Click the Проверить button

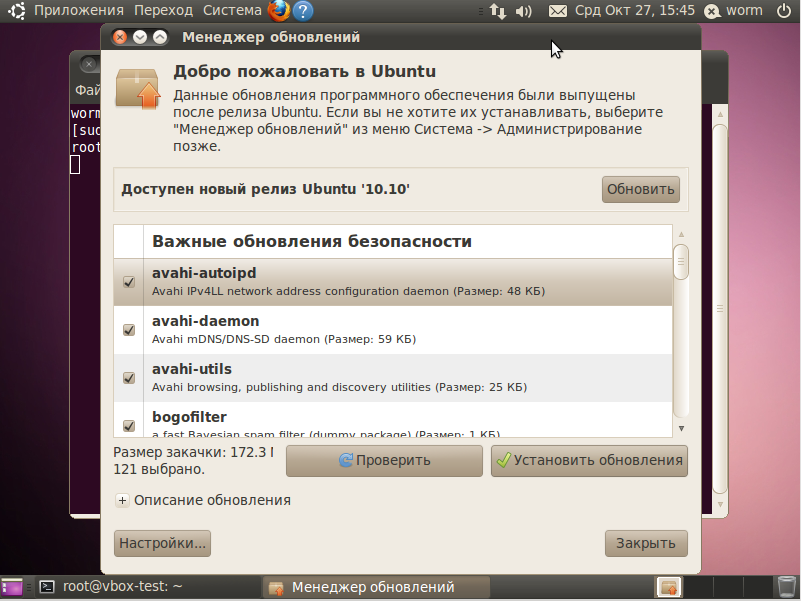tap(384, 460)
